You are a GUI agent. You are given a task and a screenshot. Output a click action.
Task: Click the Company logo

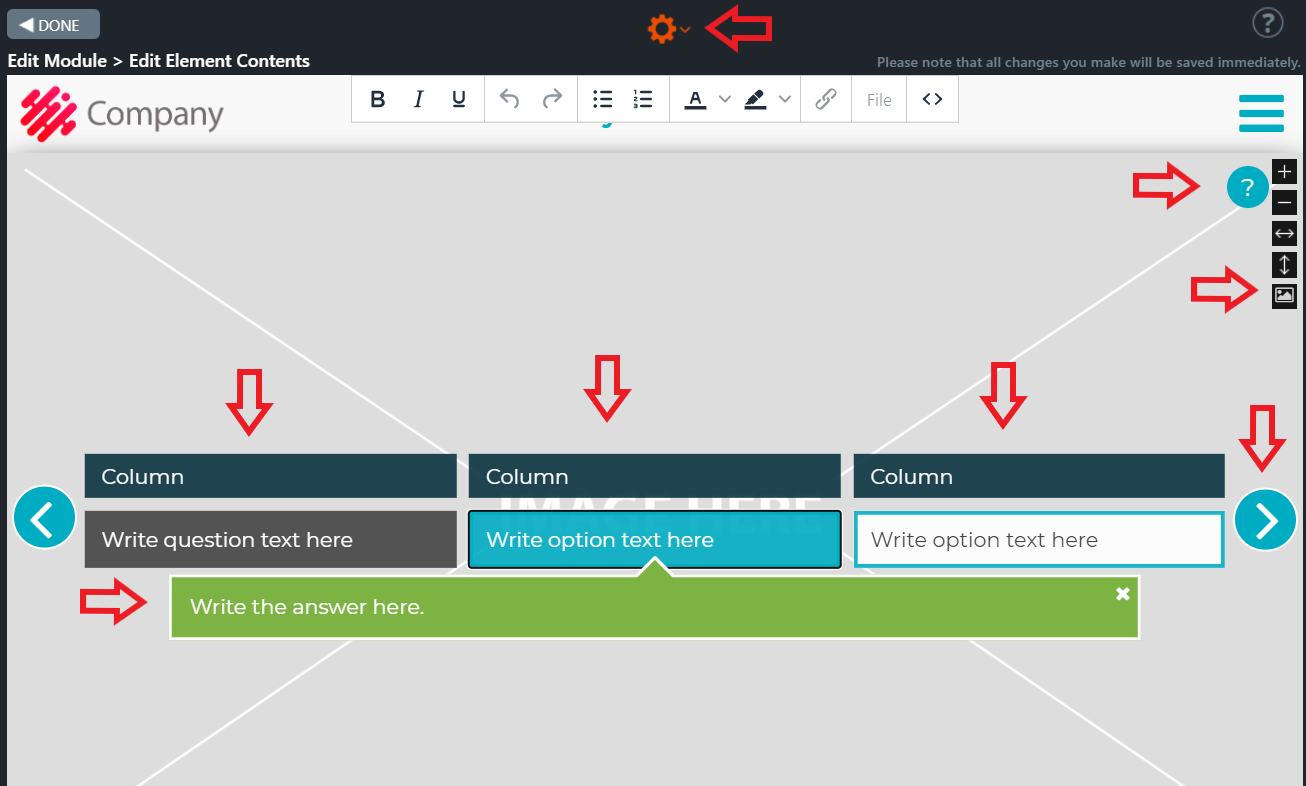point(122,114)
